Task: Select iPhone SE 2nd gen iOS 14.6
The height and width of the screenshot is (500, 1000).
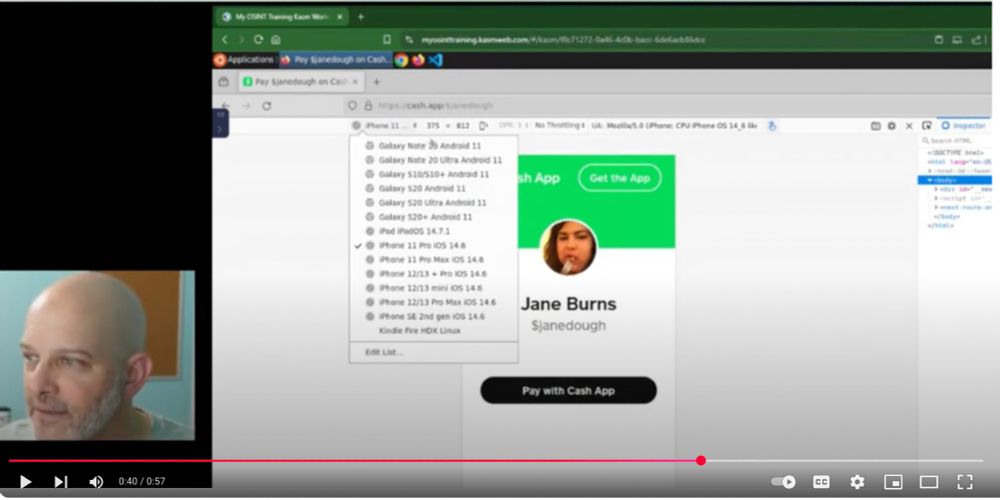Action: point(434,316)
